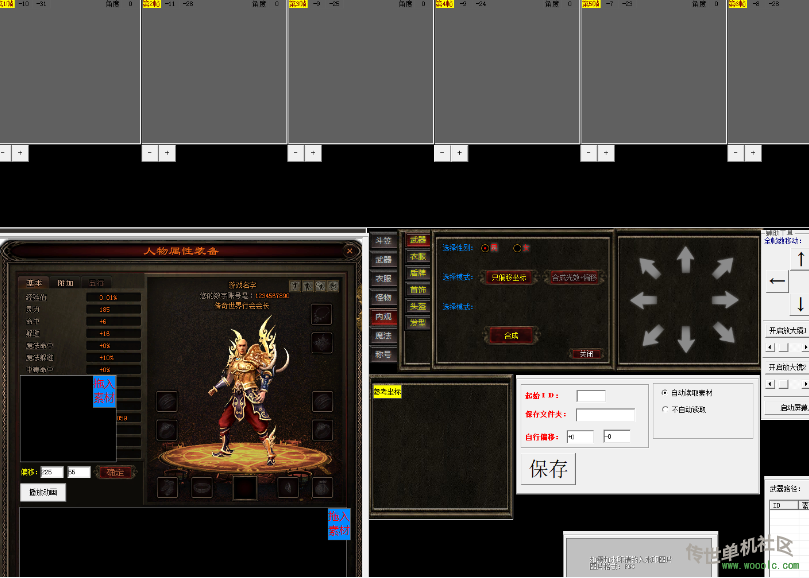Select the 自动读取素材 radio option
Viewport: 809px width, 578px height.
[665, 393]
